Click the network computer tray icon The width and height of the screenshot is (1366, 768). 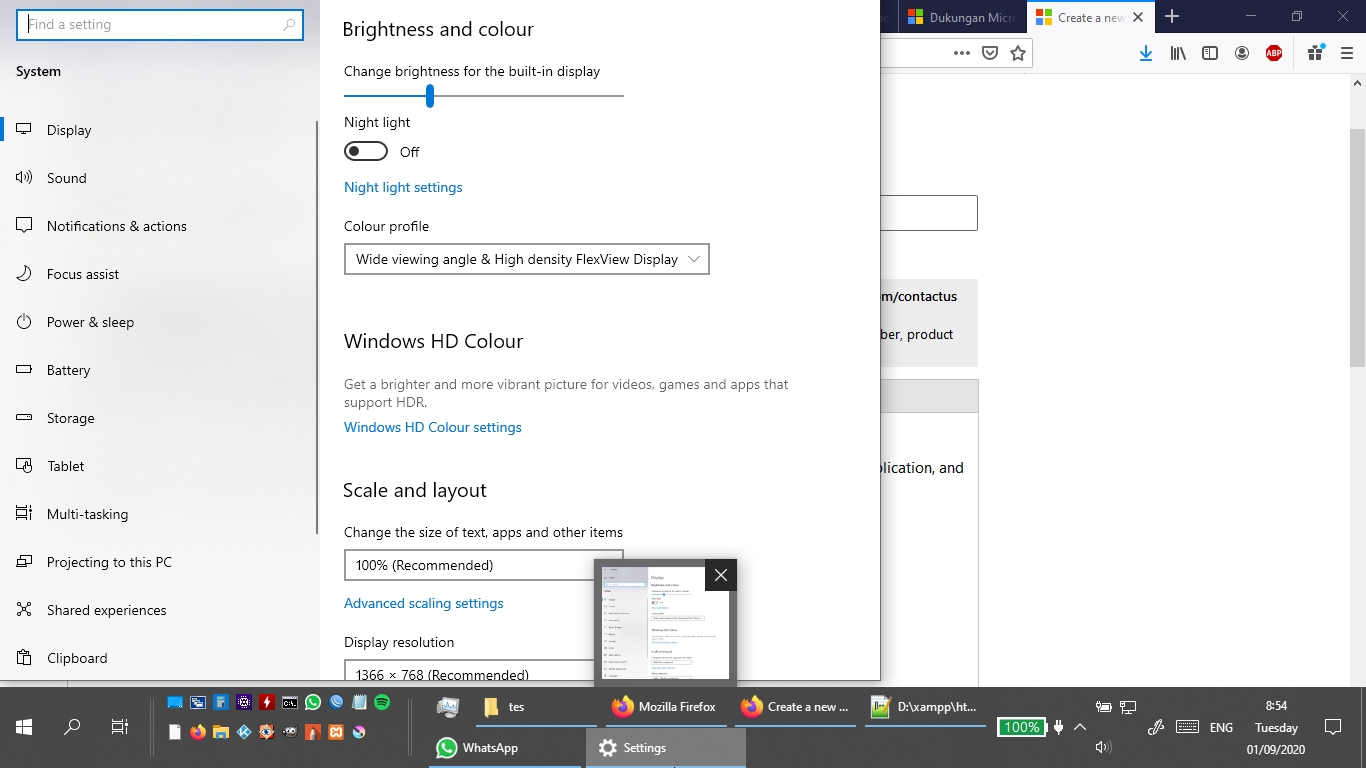(x=1128, y=706)
